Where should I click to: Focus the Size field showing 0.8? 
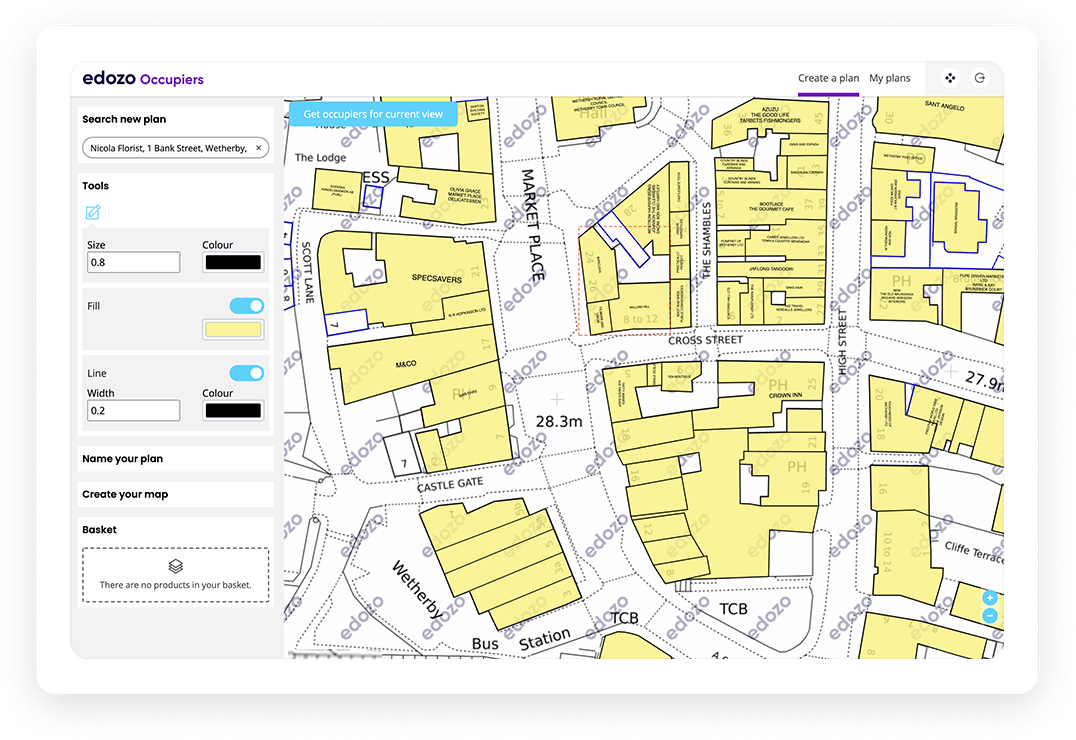[134, 262]
